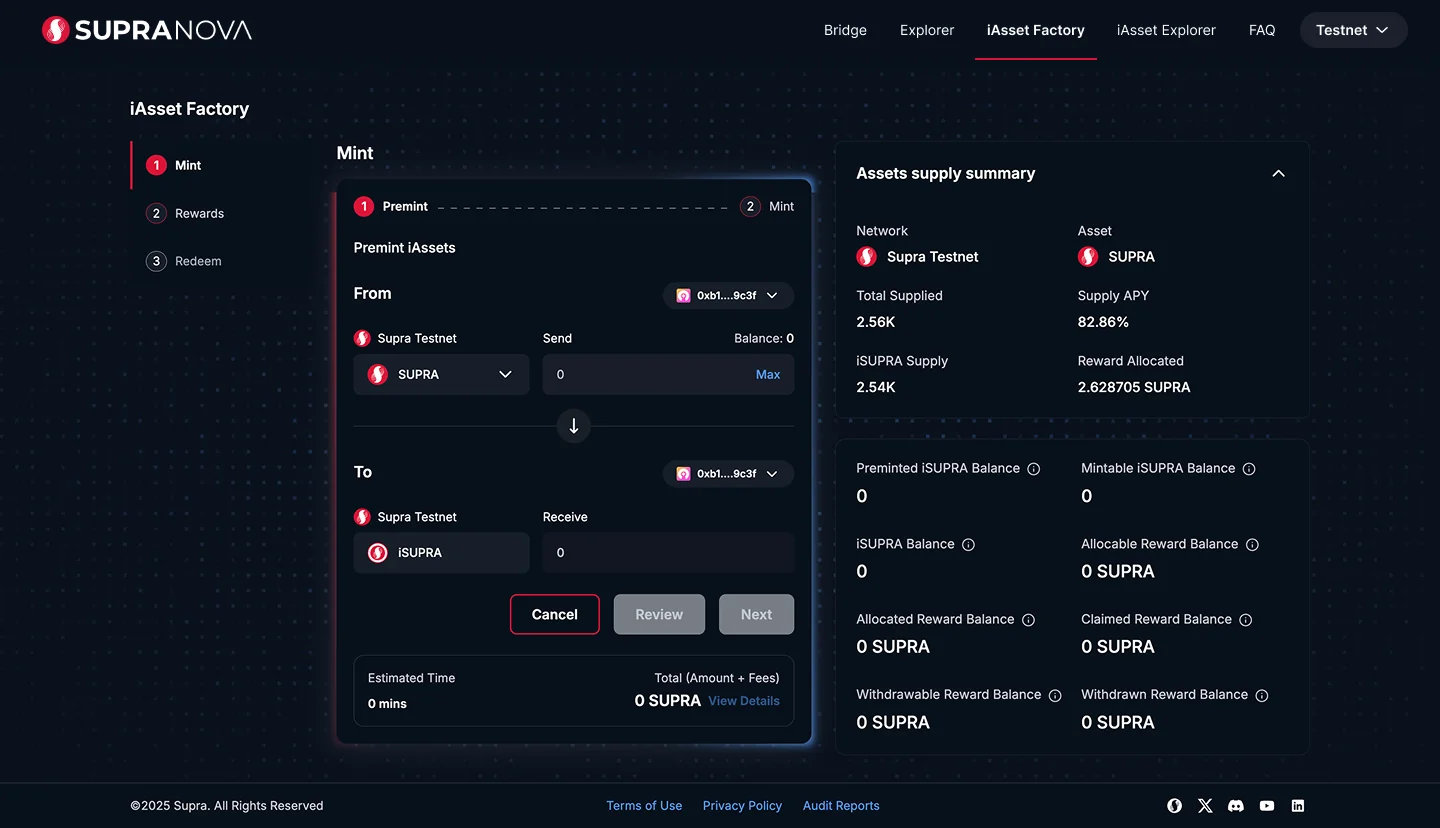Click the Estimated Time 0 mins text
Image resolution: width=1440 pixels, height=828 pixels.
[x=387, y=704]
